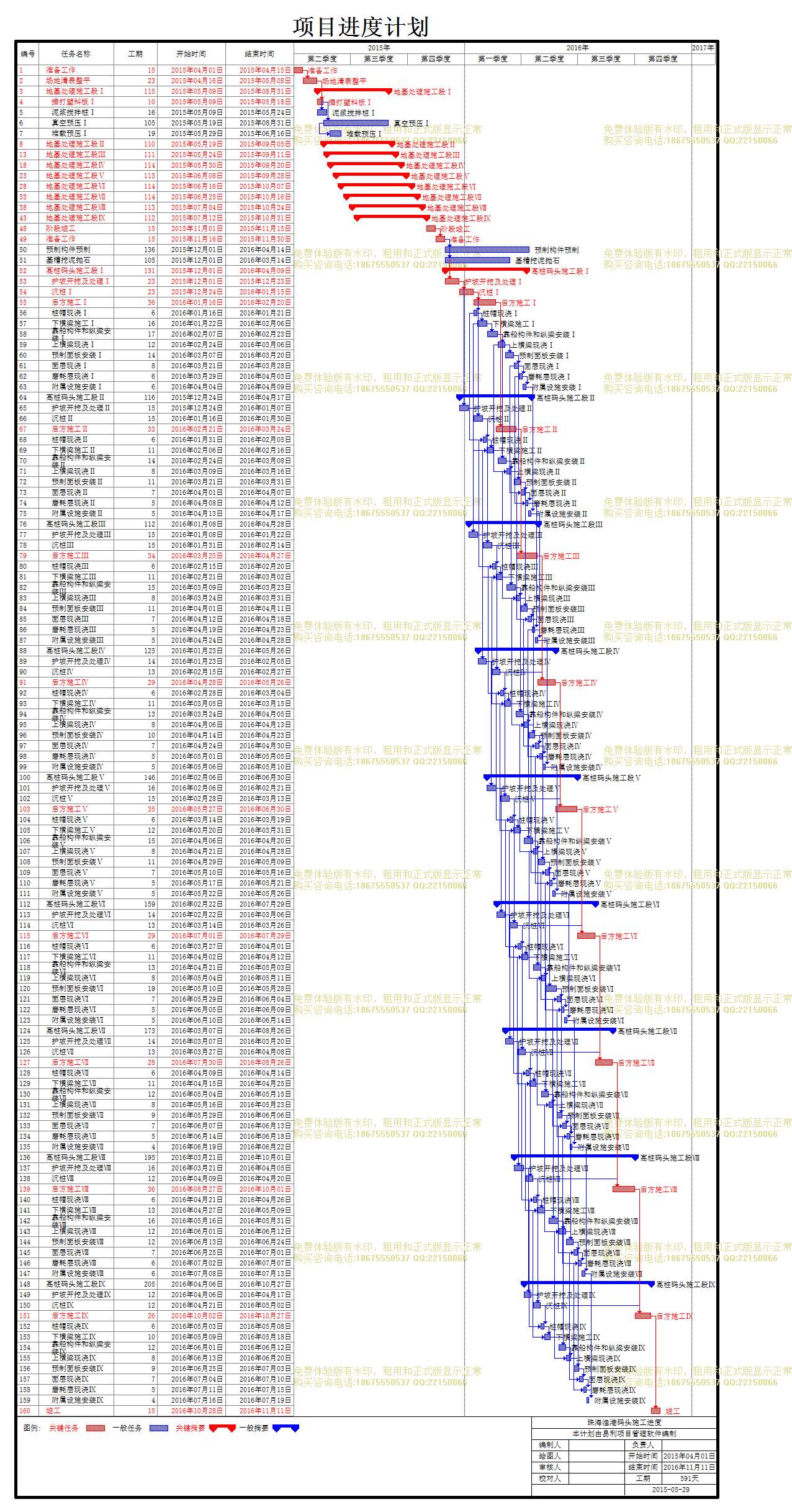Screen dimensions: 792x1512
Task: Click the 预制构件预制 blue Gantt bar
Action: 487,250
